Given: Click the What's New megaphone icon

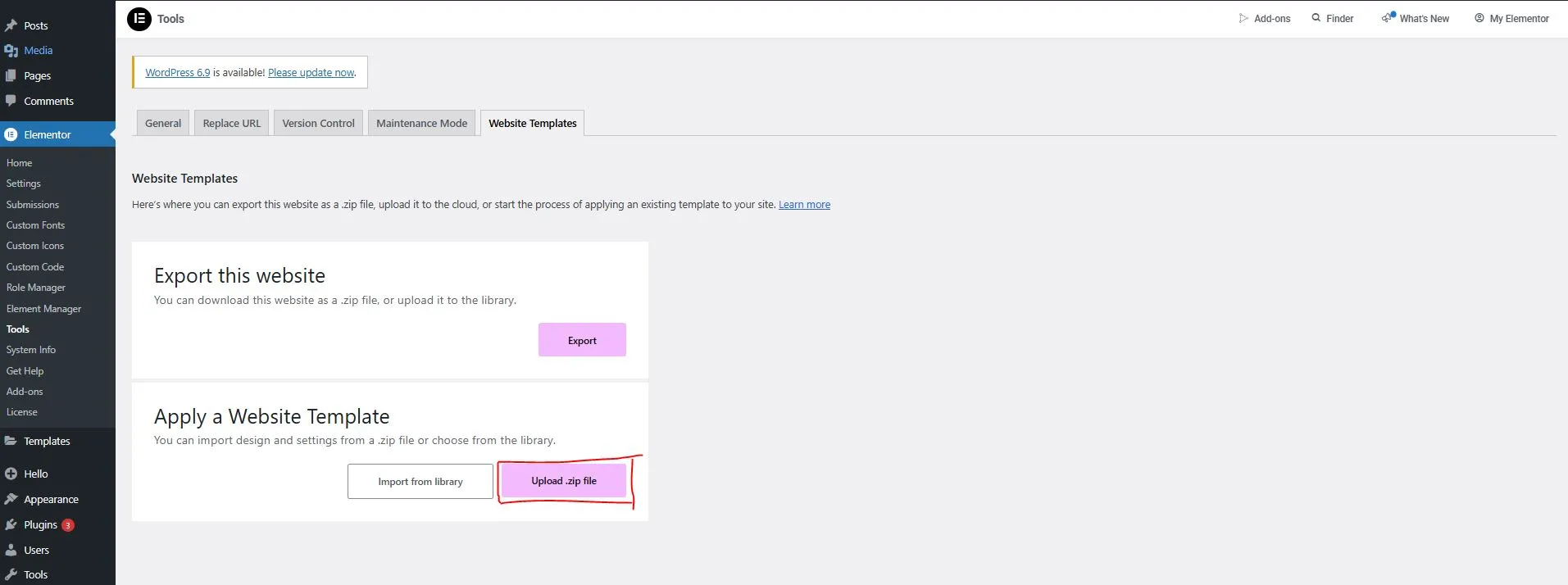Looking at the screenshot, I should point(1388,18).
